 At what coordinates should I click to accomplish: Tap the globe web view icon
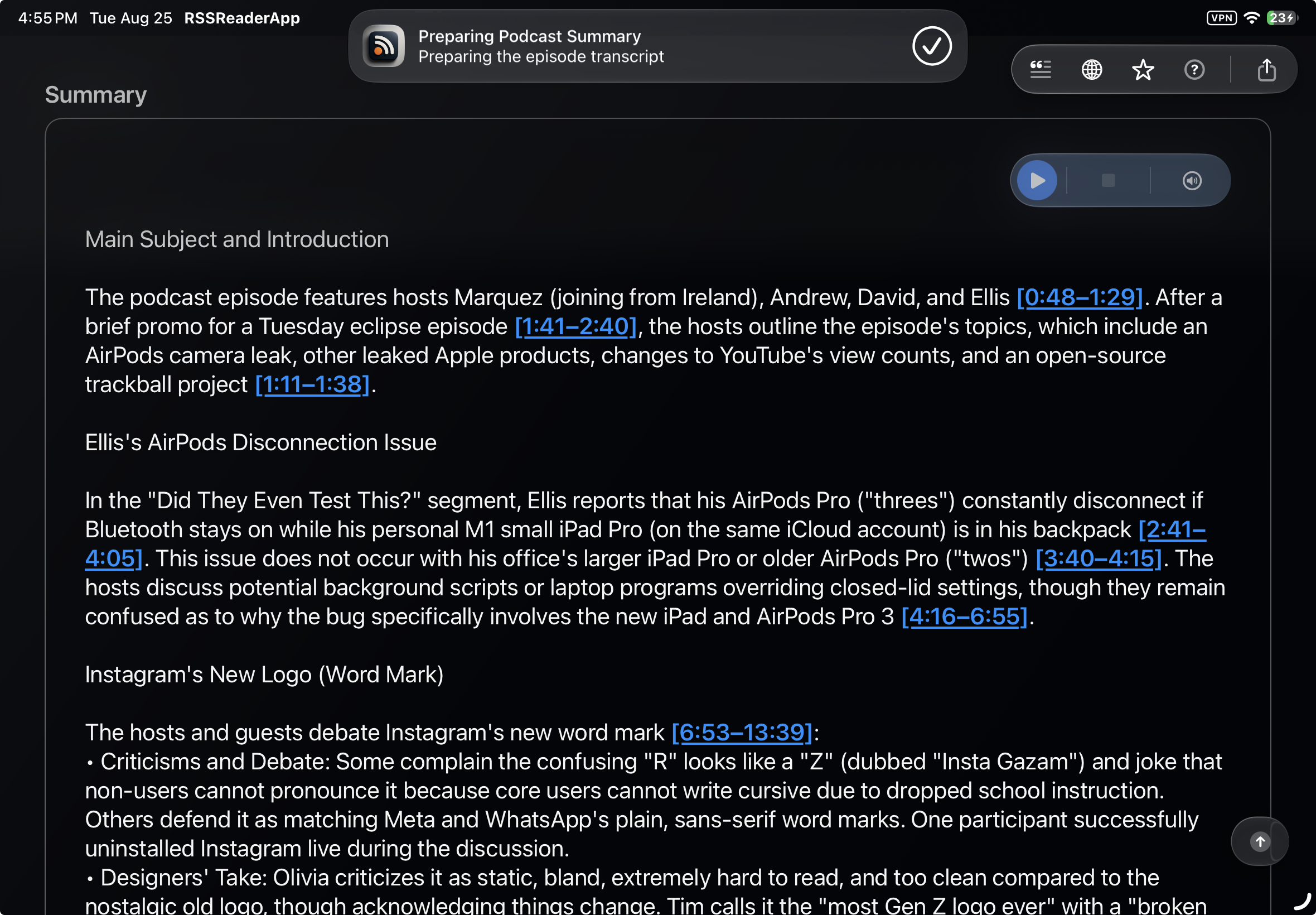(1091, 69)
